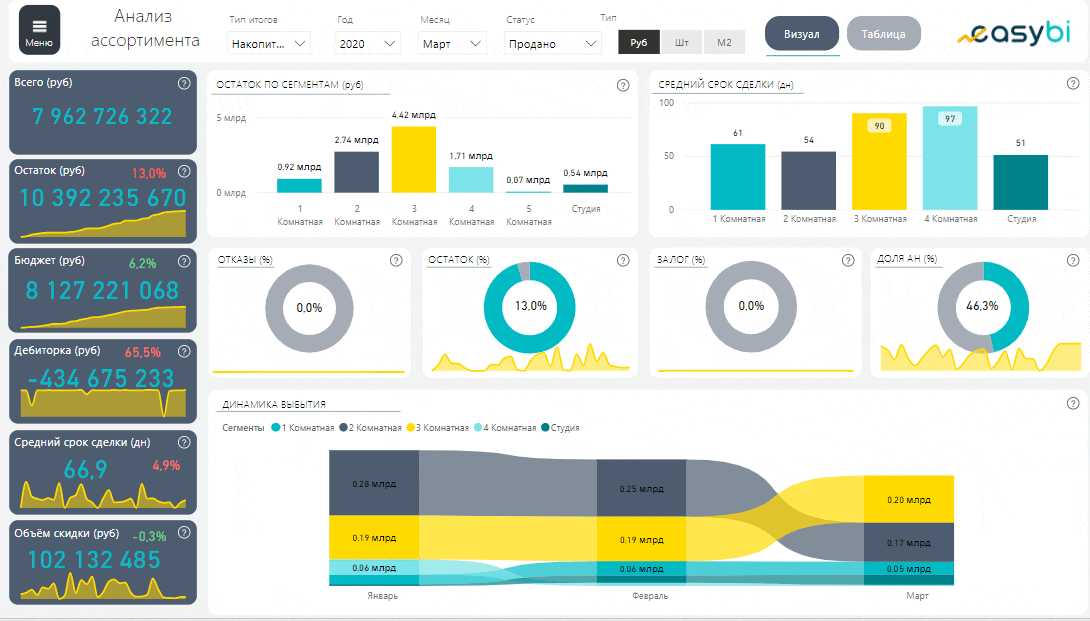Viewport: 1090px width, 621px height.
Task: Open help for Залог (%) donut
Action: 848,260
